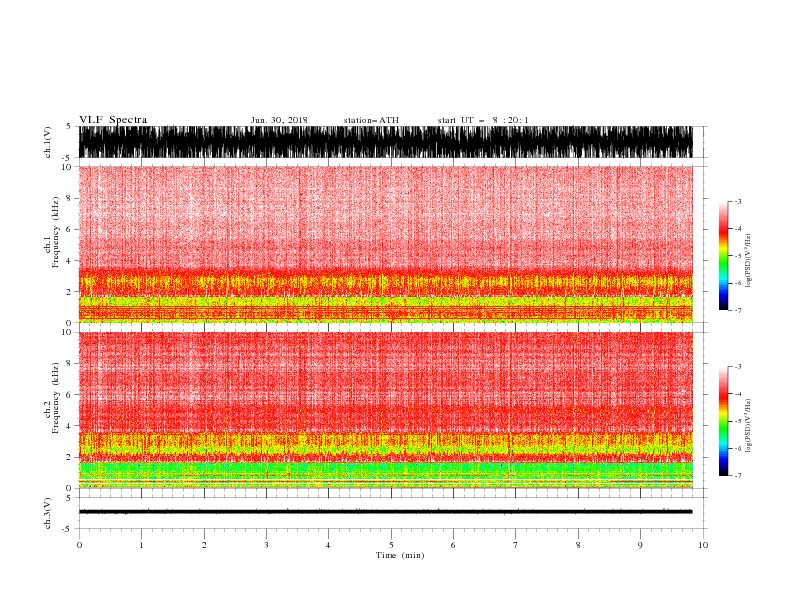Click the ch.2 spectrogram colorbar
This screenshot has width=792, height=612.
(723, 421)
